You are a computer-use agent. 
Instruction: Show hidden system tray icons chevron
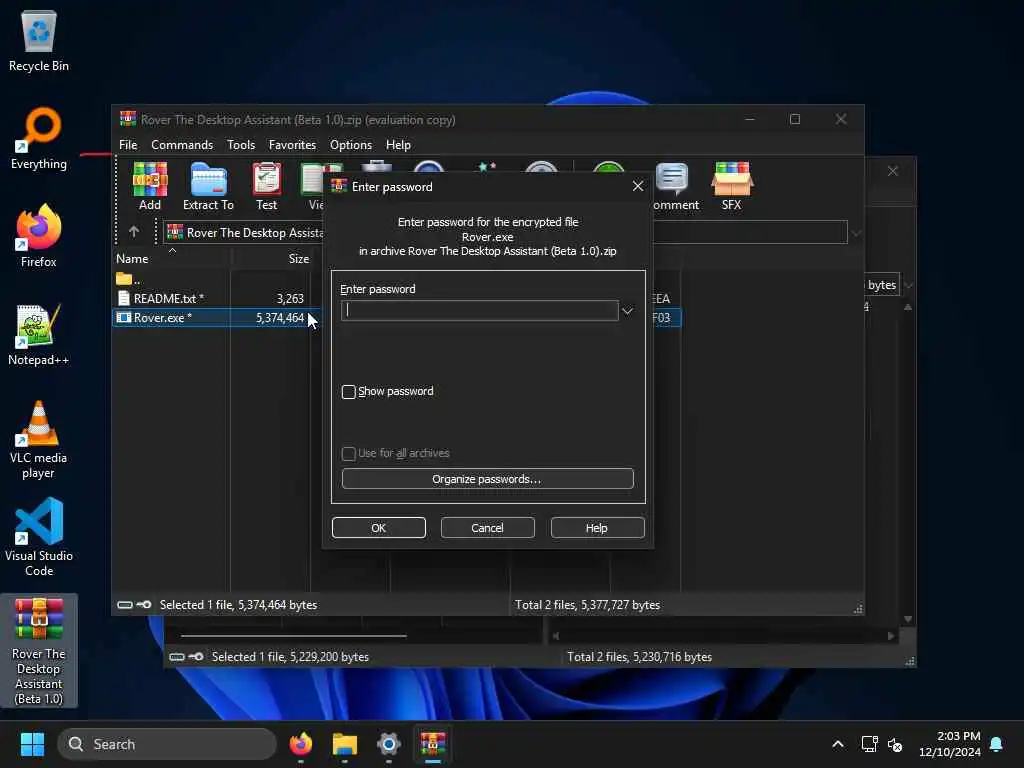838,744
